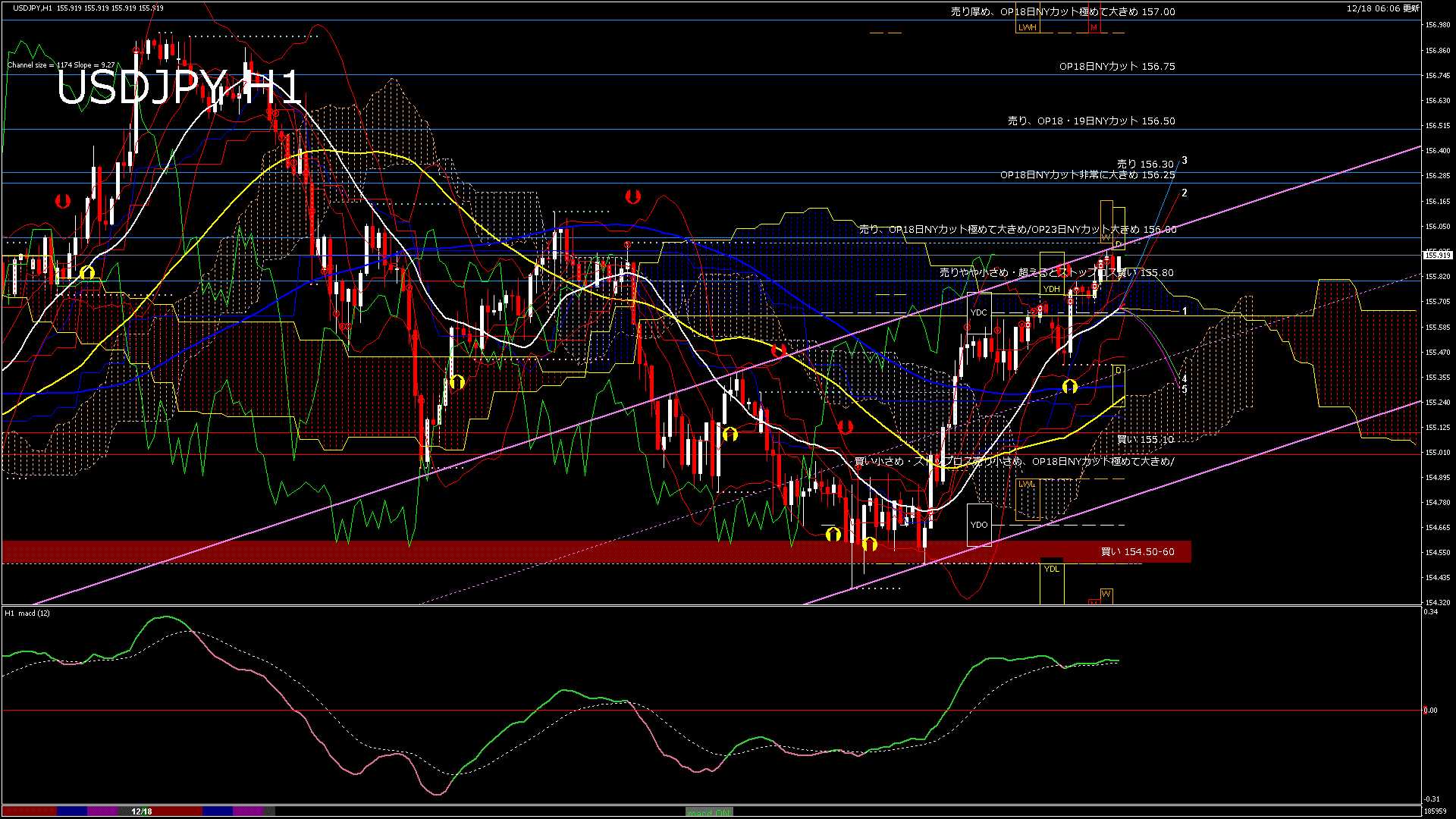
Task: Click the red down-arrow signal above blue average
Action: [632, 197]
